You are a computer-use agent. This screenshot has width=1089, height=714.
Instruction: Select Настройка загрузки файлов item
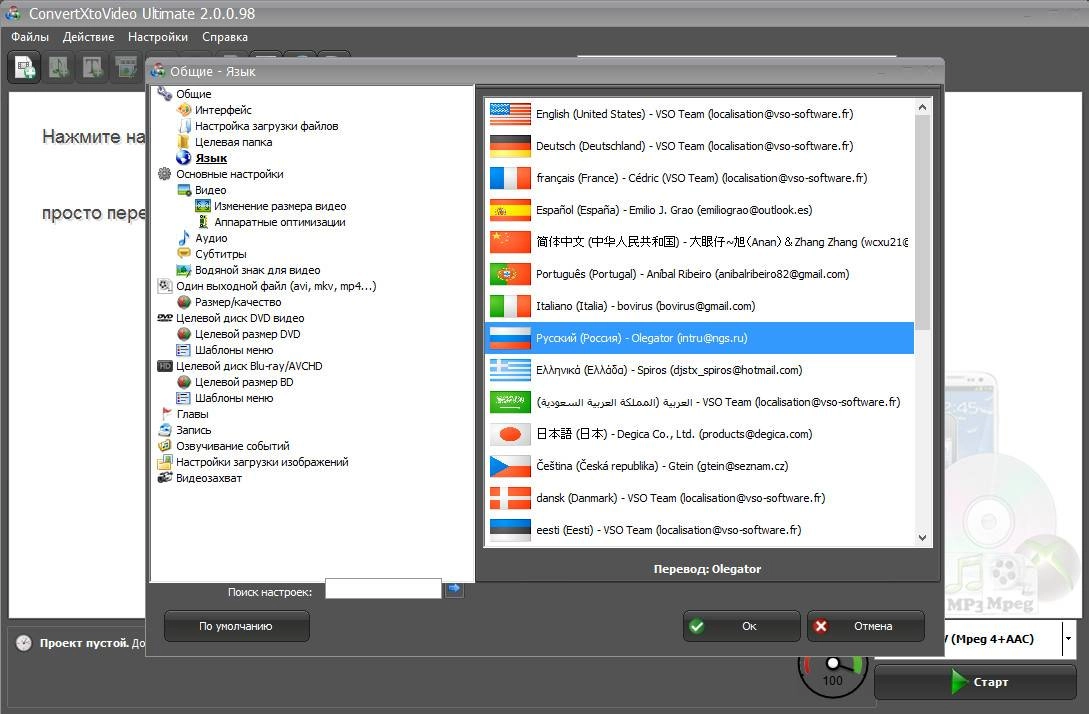(267, 126)
